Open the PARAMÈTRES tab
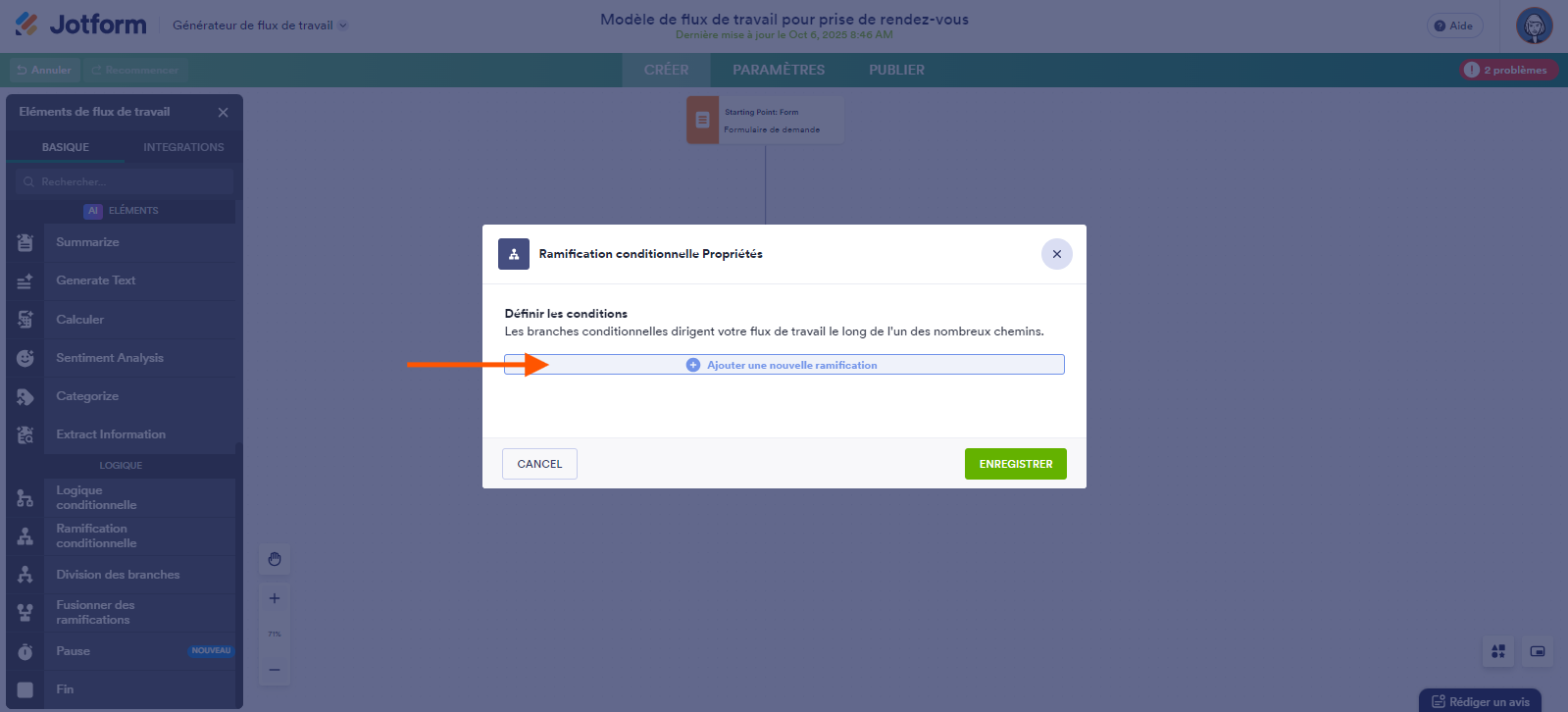Image resolution: width=1568 pixels, height=712 pixels. pyautogui.click(x=779, y=70)
